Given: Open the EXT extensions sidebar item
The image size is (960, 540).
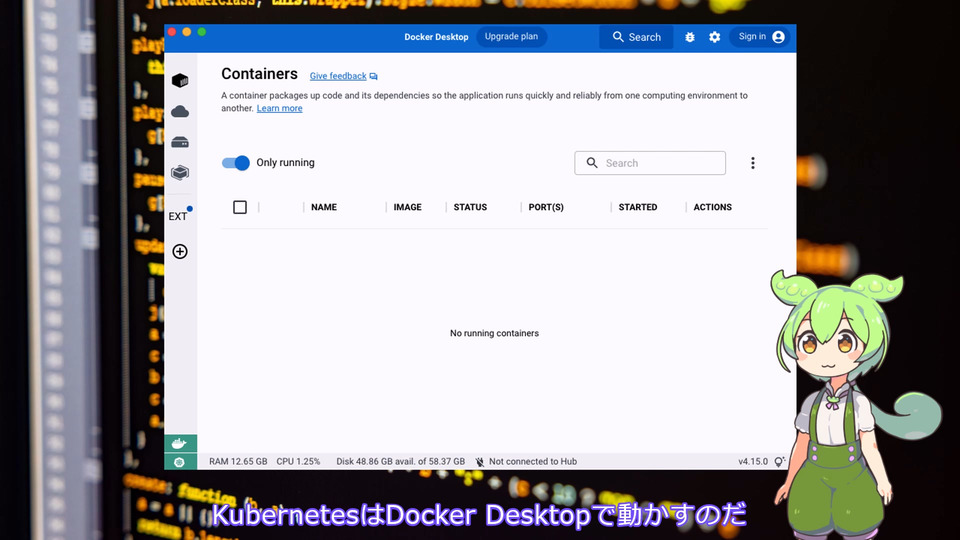Looking at the screenshot, I should (178, 216).
